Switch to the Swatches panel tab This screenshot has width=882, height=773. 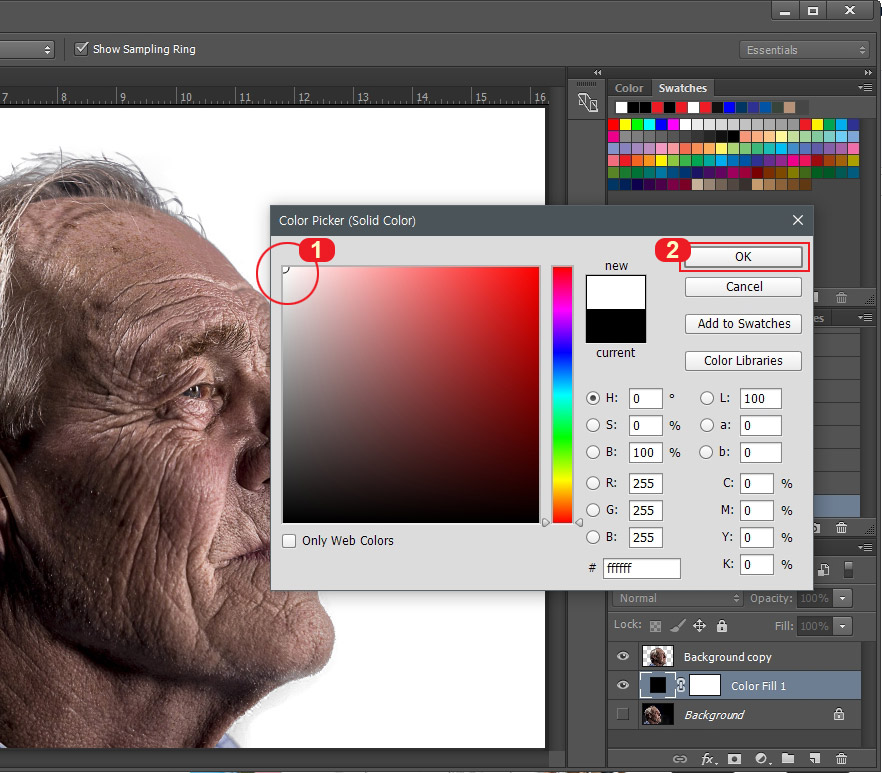(682, 88)
